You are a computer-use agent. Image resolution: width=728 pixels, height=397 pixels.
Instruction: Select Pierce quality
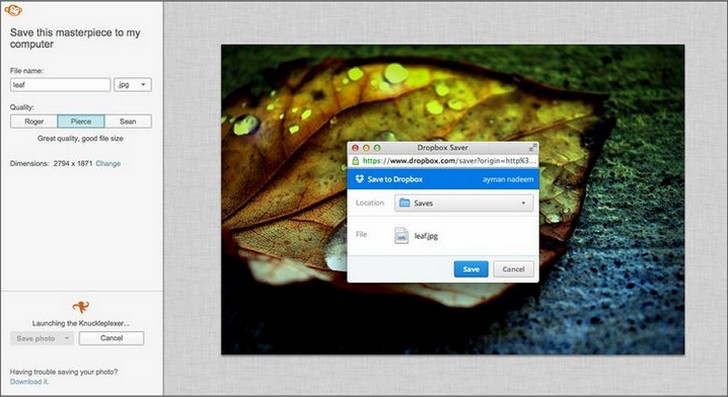81,121
